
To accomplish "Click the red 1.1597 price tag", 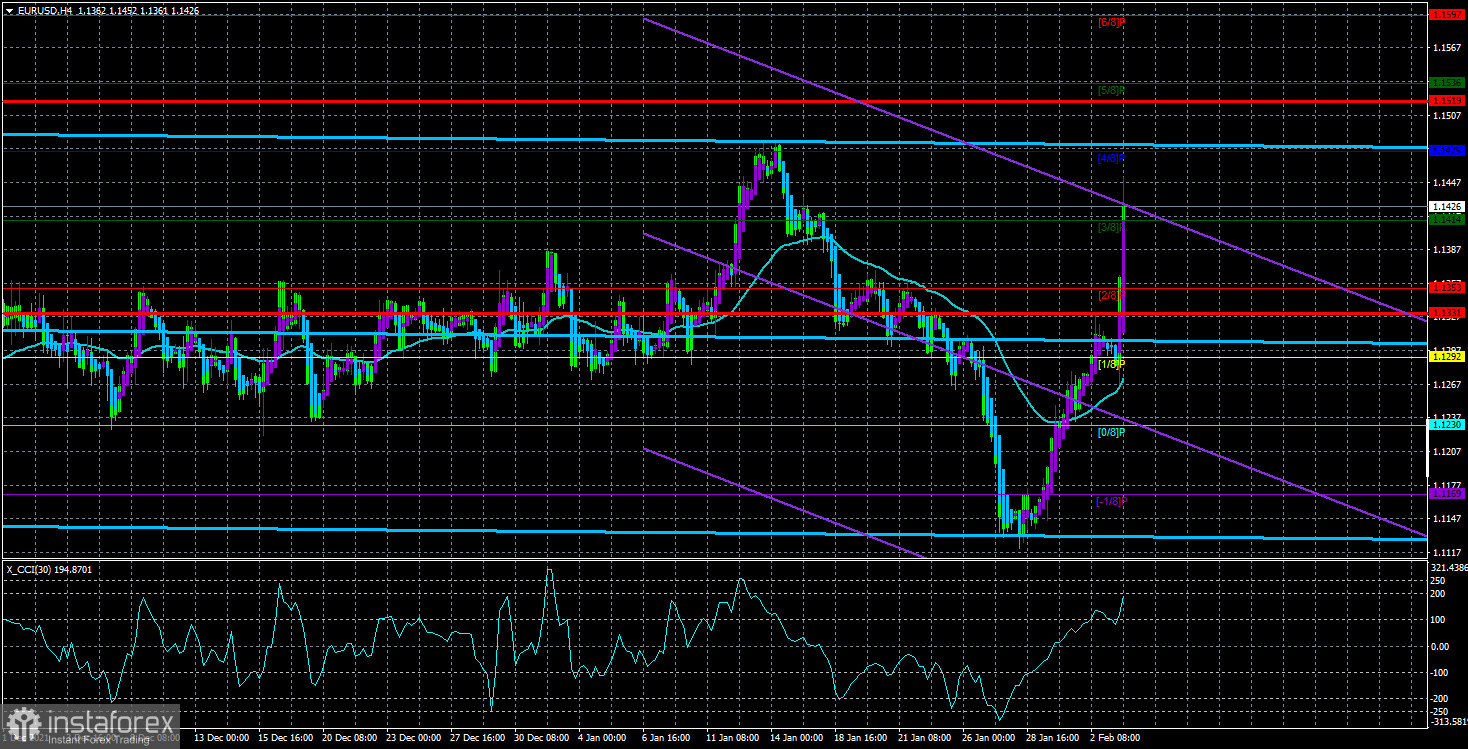I will pyautogui.click(x=1447, y=15).
